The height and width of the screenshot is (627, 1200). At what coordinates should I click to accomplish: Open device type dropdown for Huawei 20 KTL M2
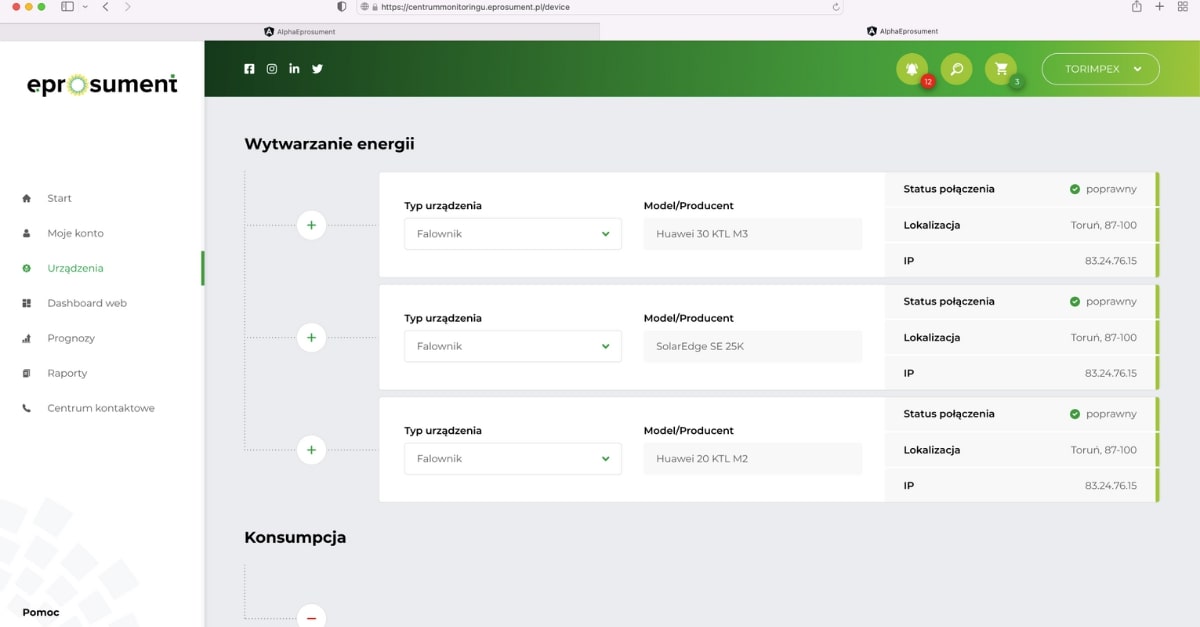(x=512, y=459)
